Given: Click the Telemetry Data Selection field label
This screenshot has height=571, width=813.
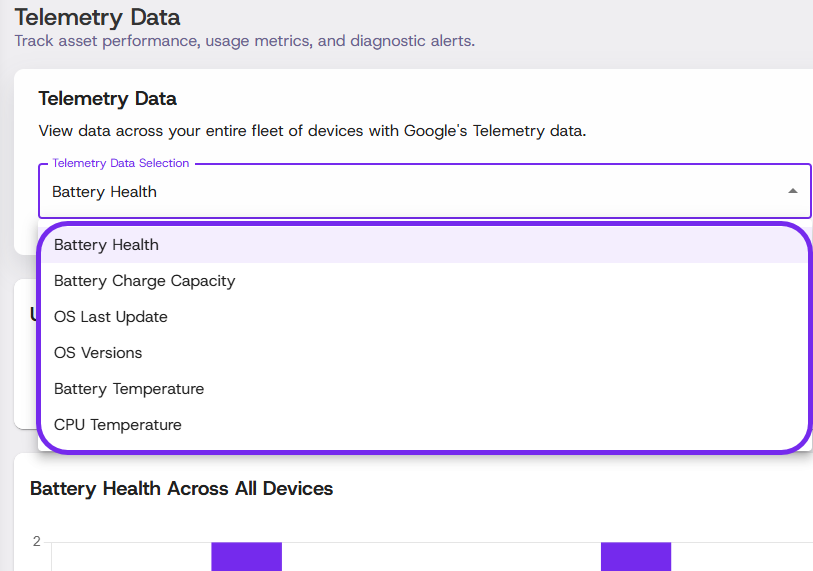Looking at the screenshot, I should coord(120,163).
